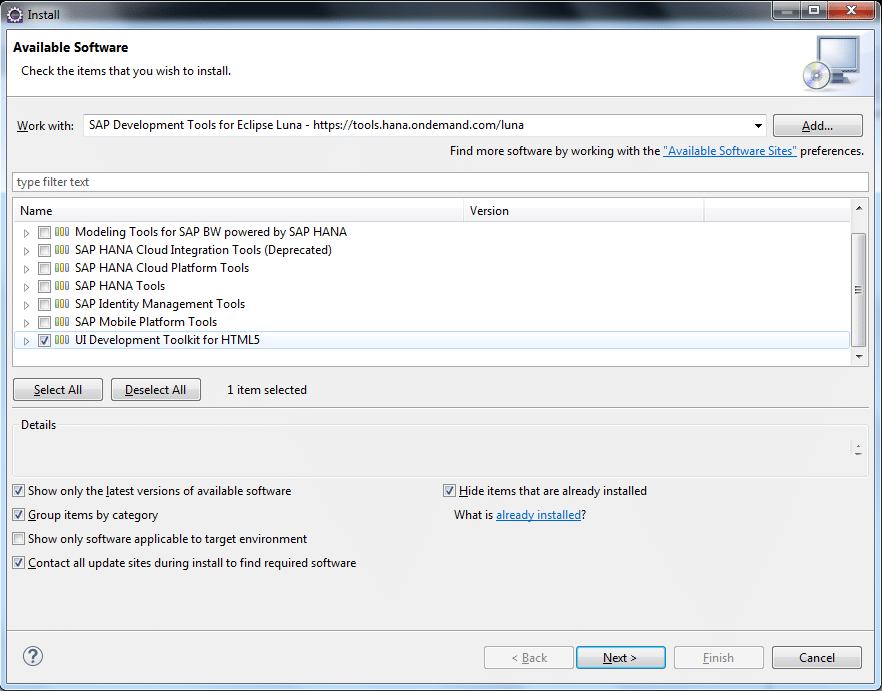The height and width of the screenshot is (691, 882).
Task: Click the Details pane up stepper arrow
Action: tap(858, 446)
